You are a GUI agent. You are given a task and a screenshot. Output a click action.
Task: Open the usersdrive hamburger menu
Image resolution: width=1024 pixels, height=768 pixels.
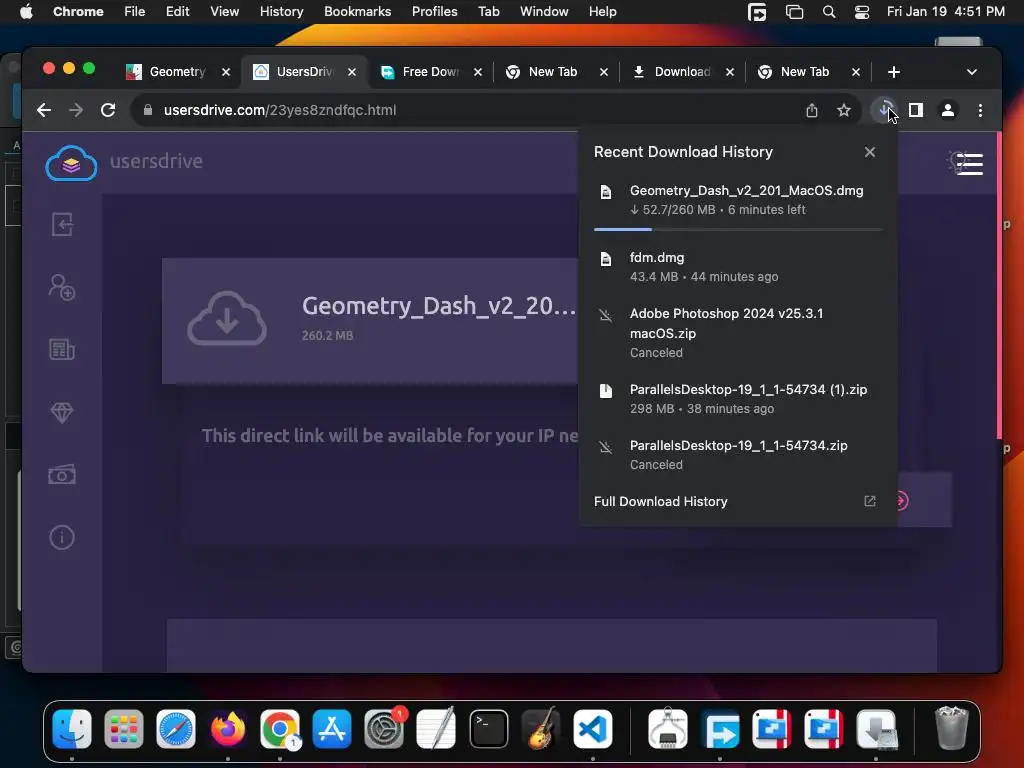tap(970, 164)
